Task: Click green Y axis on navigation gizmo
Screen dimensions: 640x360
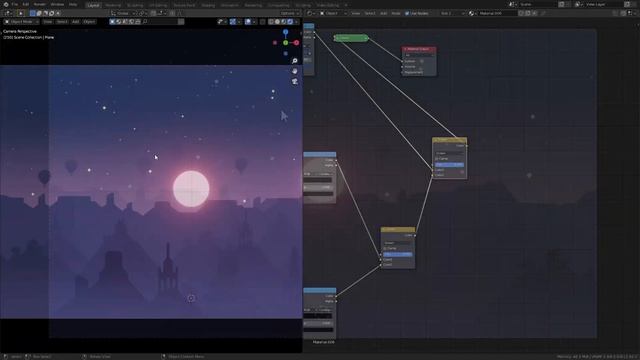Action: pos(286,42)
